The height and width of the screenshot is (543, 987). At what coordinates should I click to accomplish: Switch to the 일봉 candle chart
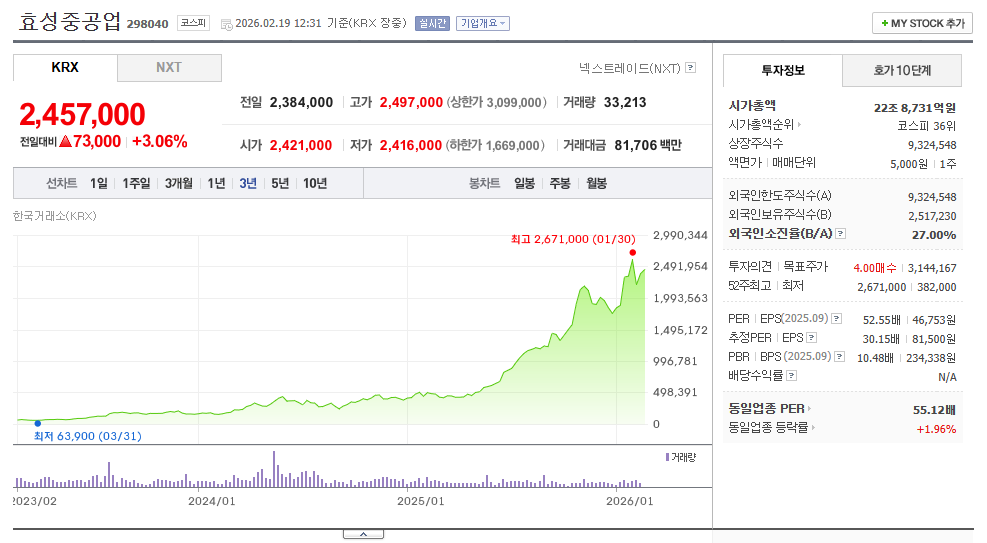[524, 183]
